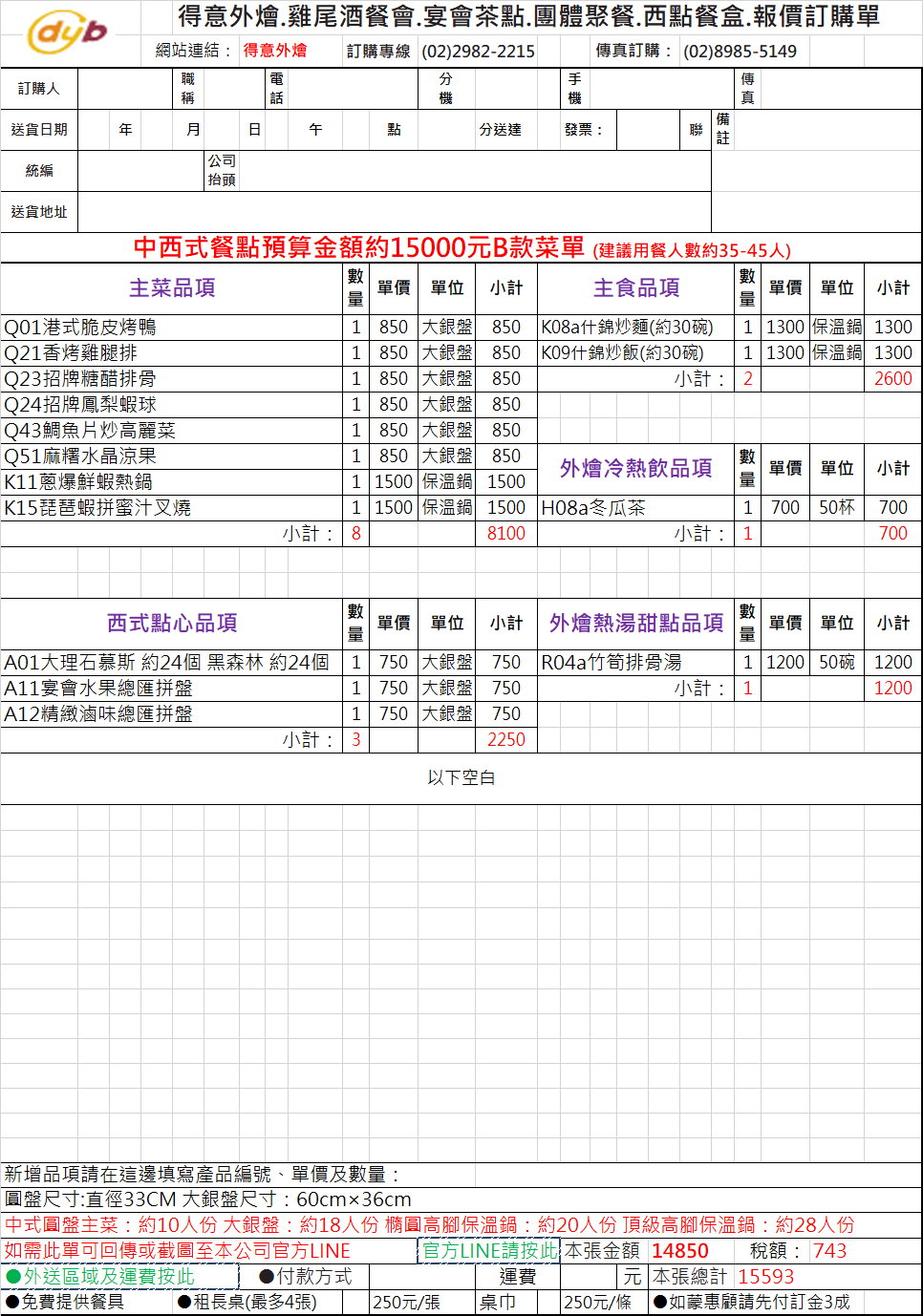The image size is (923, 1316).
Task: Select the 付款方式 cell
Action: (x=306, y=1276)
